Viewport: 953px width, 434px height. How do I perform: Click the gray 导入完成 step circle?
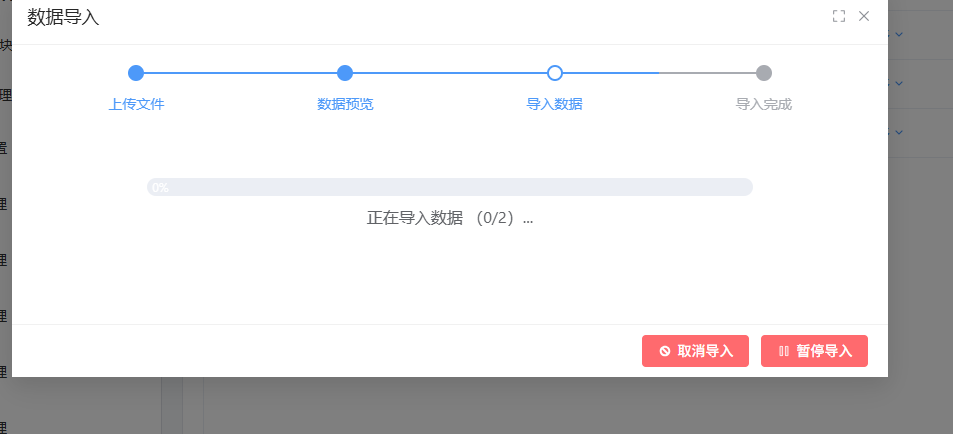(764, 73)
